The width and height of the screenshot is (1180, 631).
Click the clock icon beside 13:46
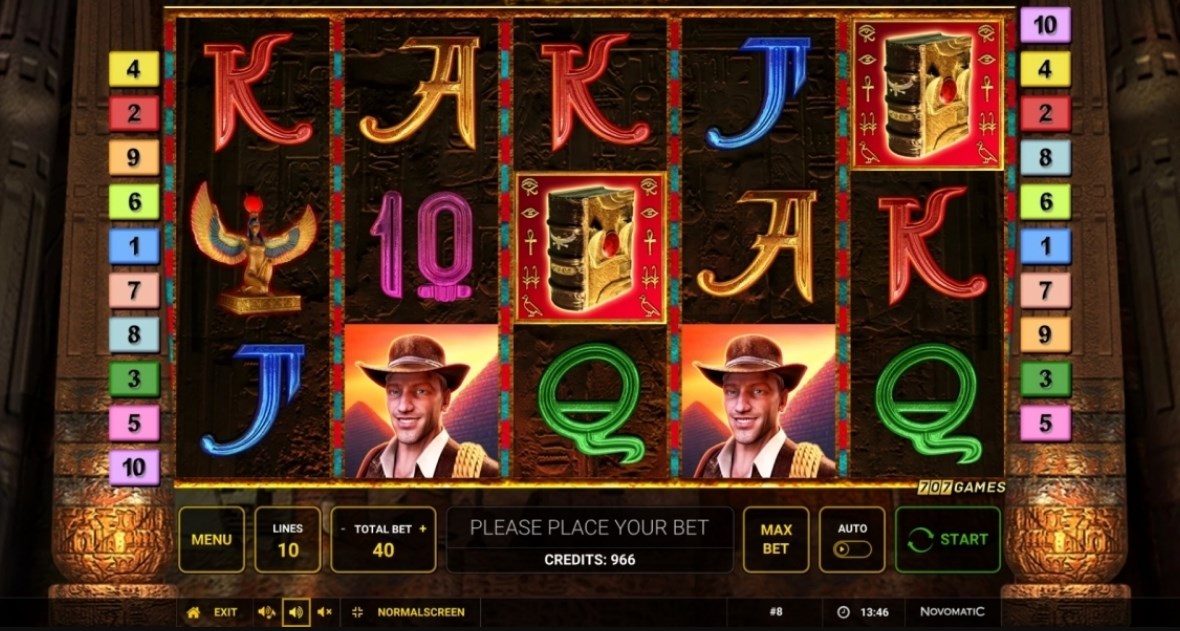tap(843, 612)
